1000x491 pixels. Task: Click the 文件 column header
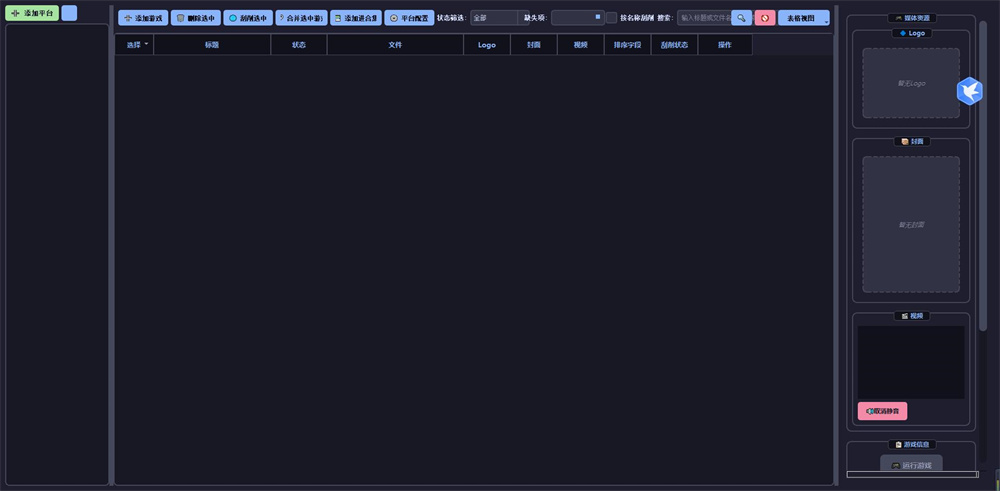tap(395, 45)
